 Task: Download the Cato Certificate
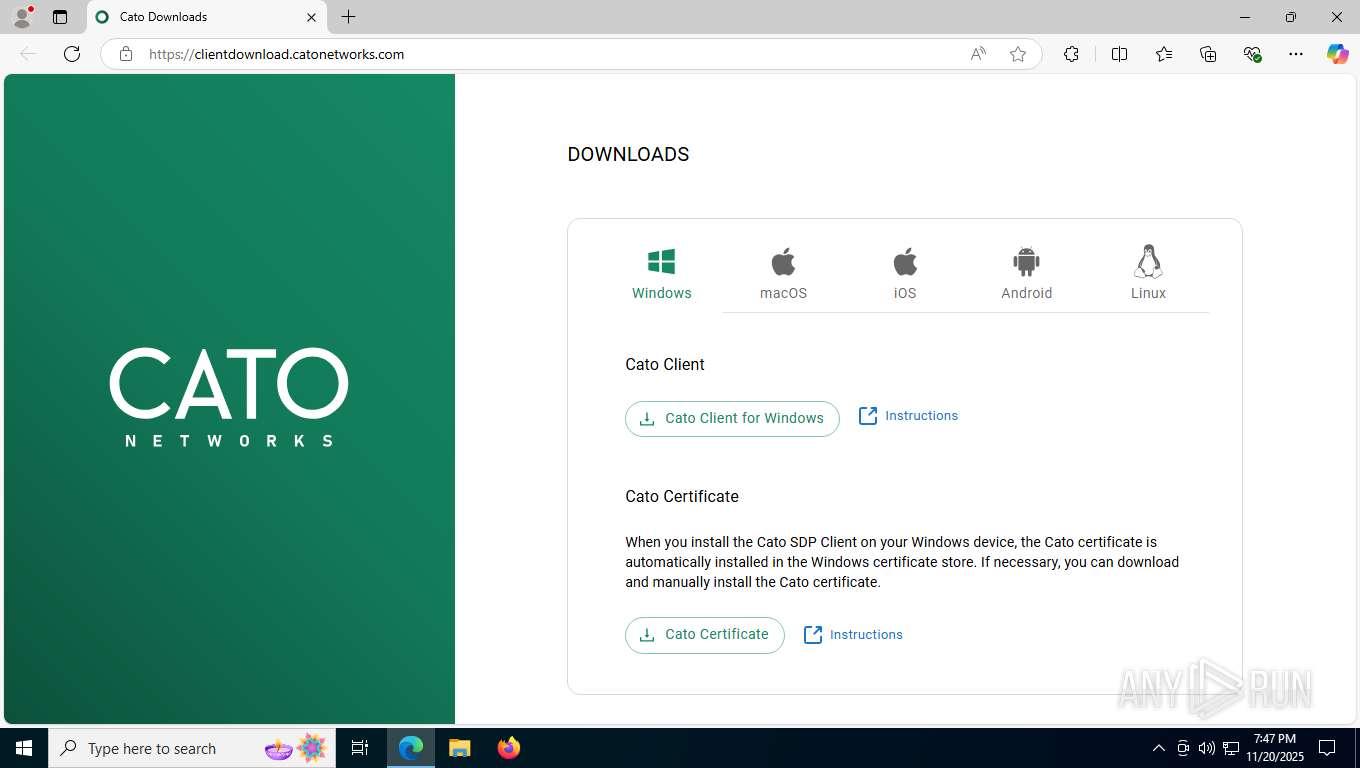[x=705, y=635]
